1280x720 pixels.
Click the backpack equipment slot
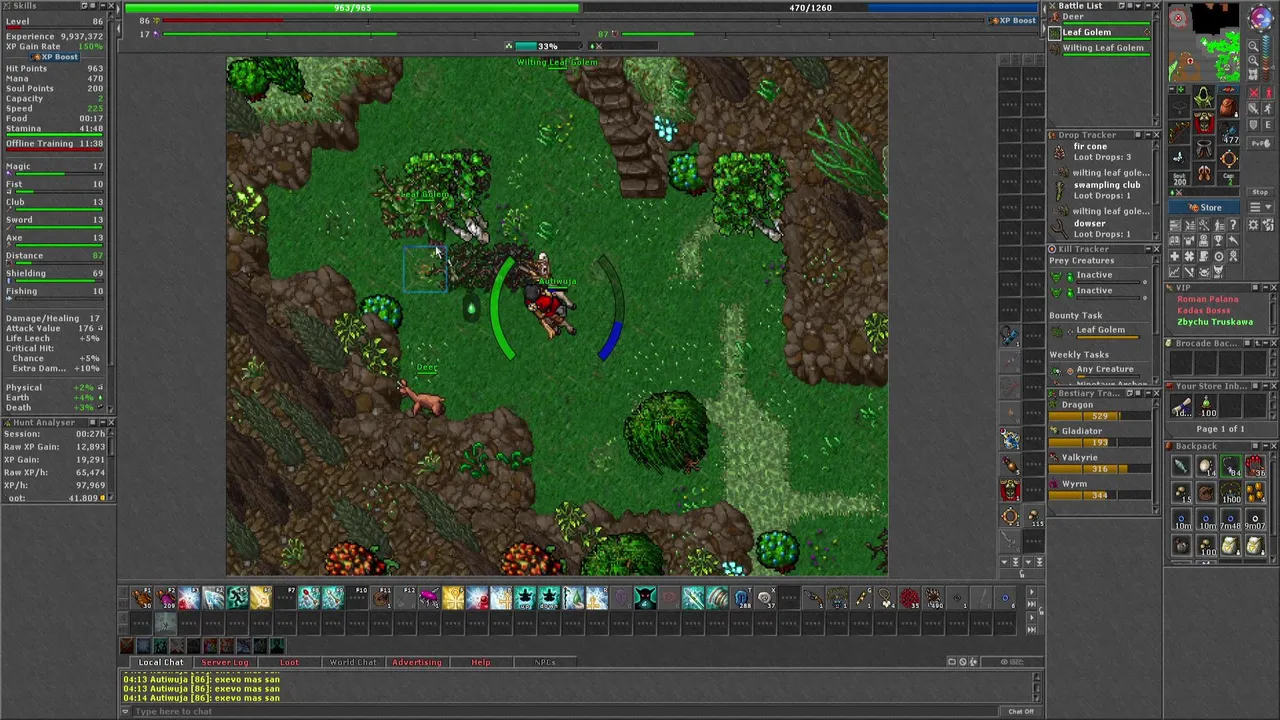(x=1228, y=107)
